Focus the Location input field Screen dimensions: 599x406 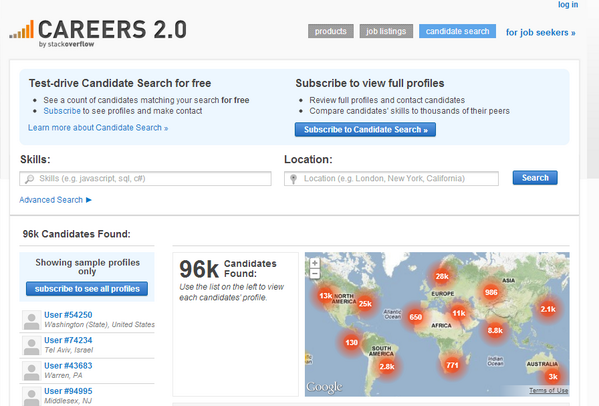391,178
